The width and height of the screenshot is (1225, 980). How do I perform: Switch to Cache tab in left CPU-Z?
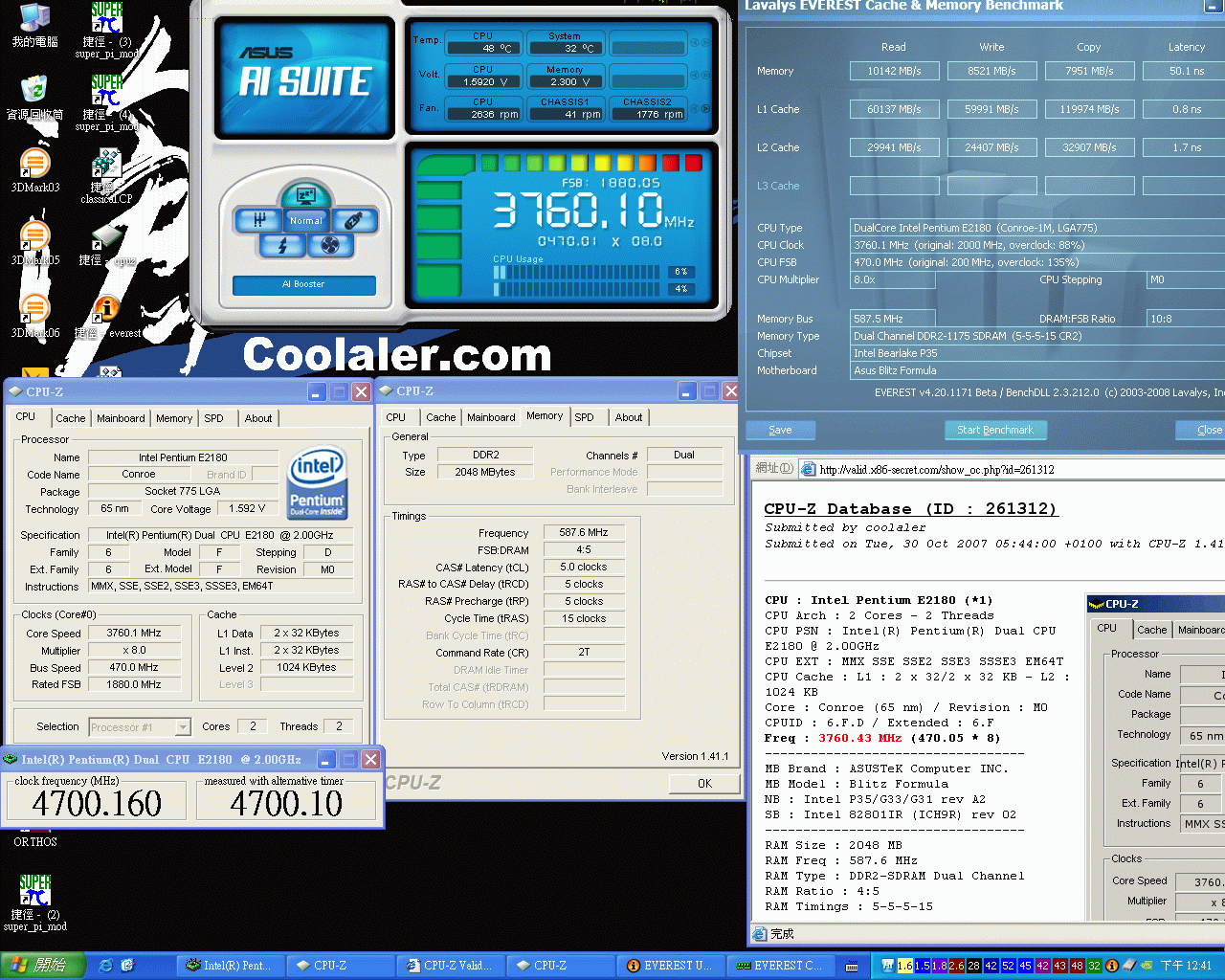click(x=70, y=418)
